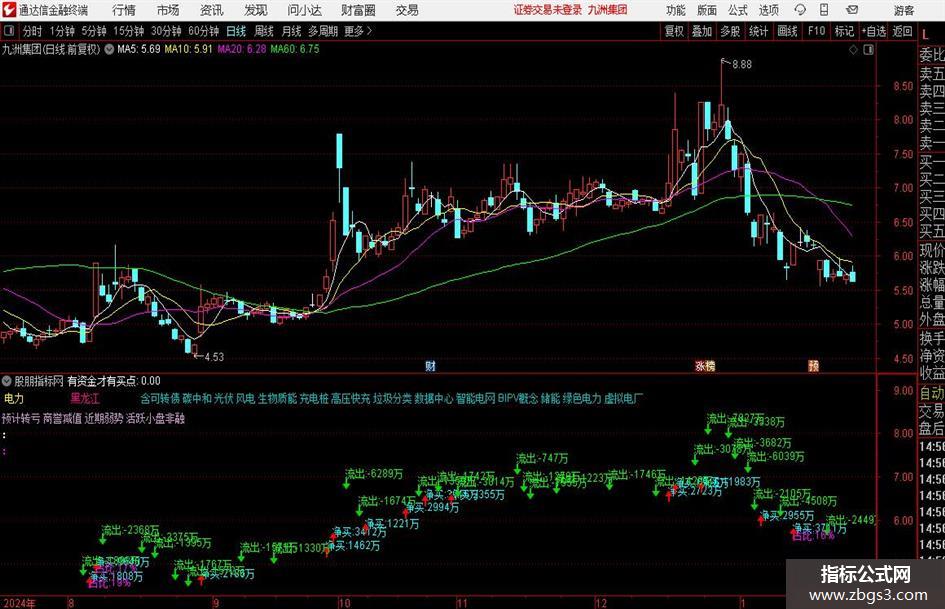Open 多周期 multi-period view
The width and height of the screenshot is (945, 609).
322,31
